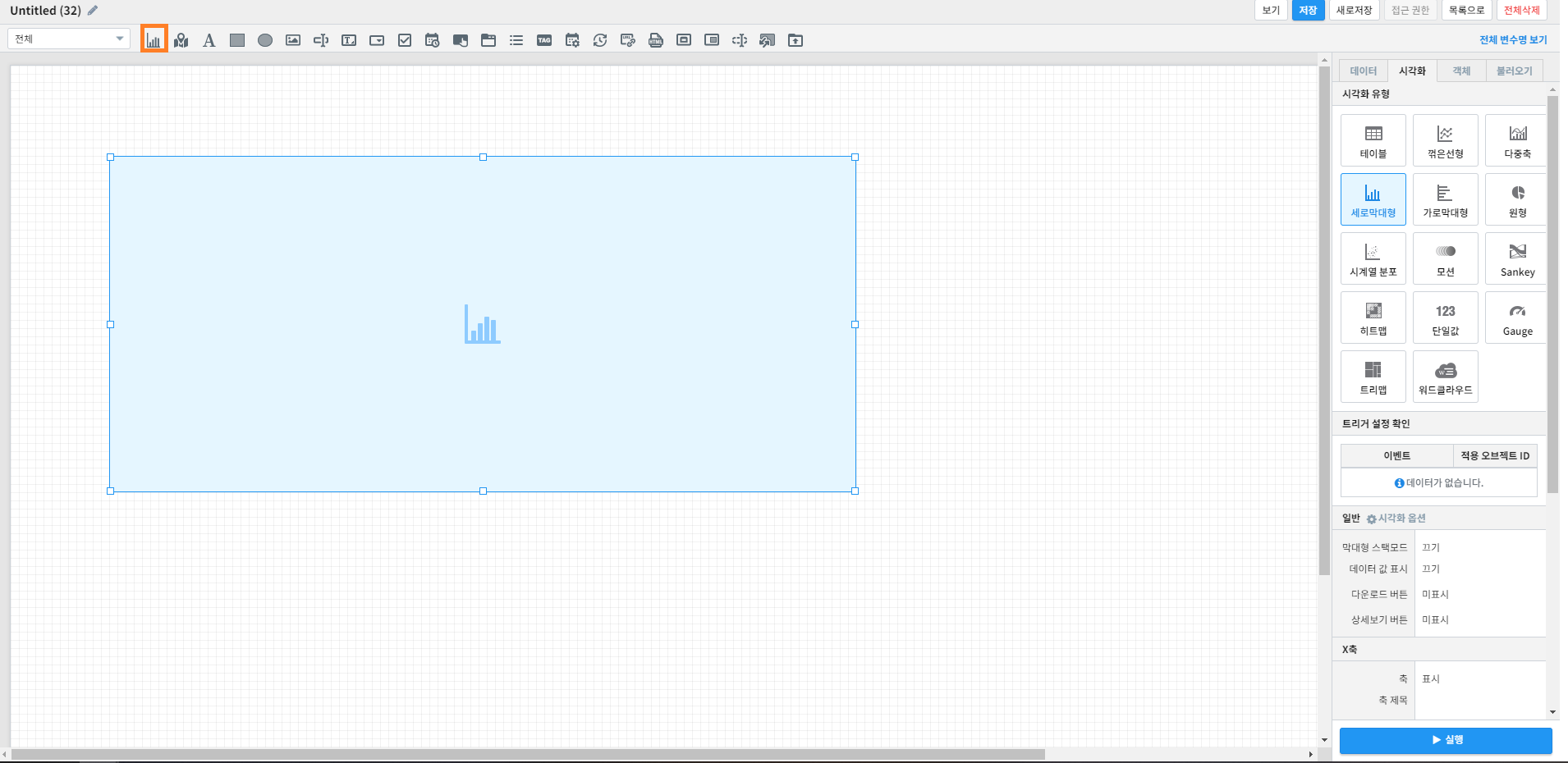
Task: Click the 새로저장 button
Action: pyautogui.click(x=1355, y=10)
